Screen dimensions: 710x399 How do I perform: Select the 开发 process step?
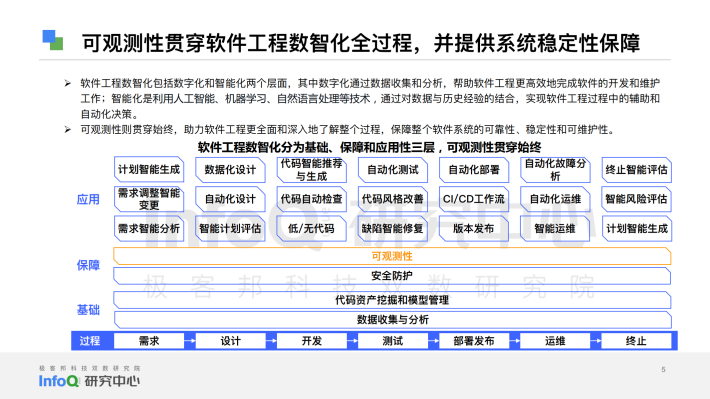click(x=312, y=341)
